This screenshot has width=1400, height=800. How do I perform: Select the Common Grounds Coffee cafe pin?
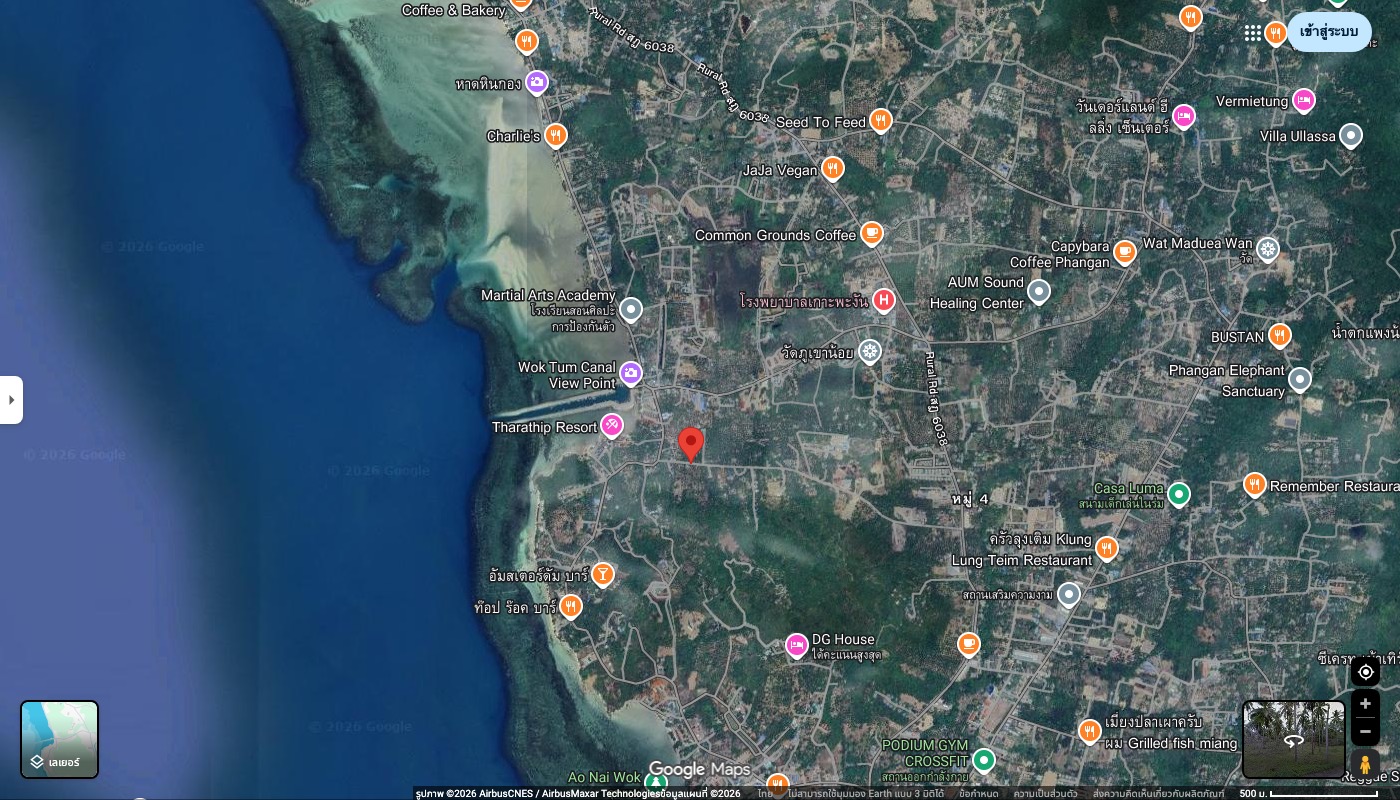point(872,234)
